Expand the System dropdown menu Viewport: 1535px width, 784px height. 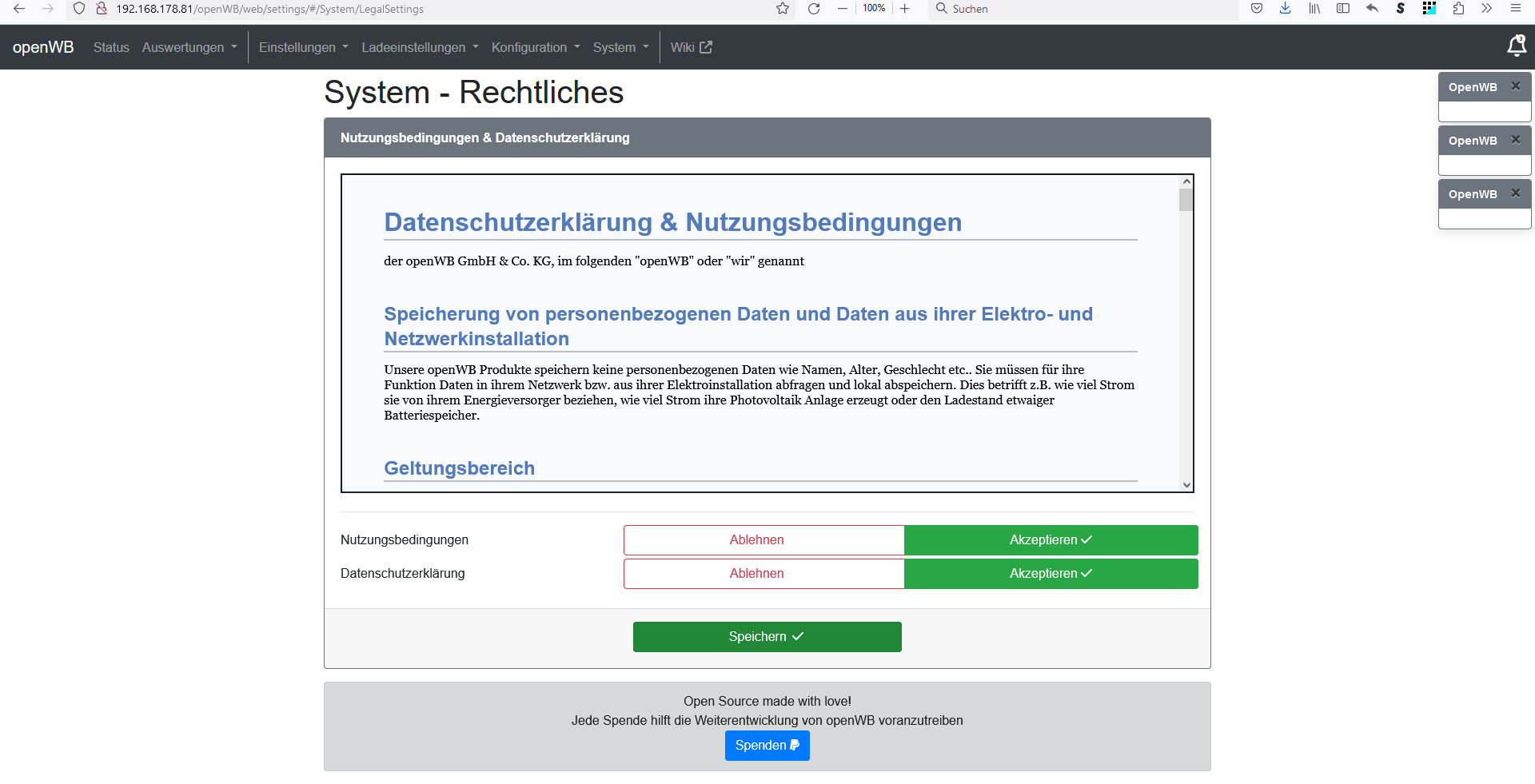coord(621,47)
